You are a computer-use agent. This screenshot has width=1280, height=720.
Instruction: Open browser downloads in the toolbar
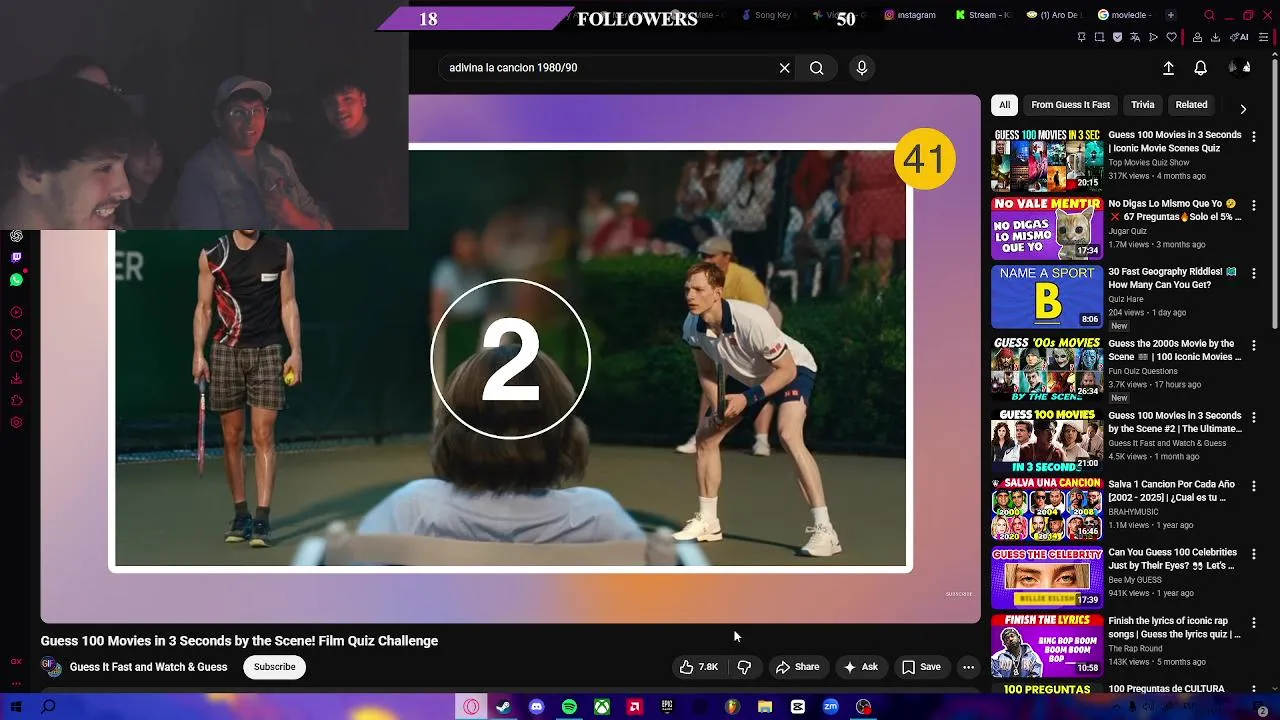pyautogui.click(x=1215, y=38)
